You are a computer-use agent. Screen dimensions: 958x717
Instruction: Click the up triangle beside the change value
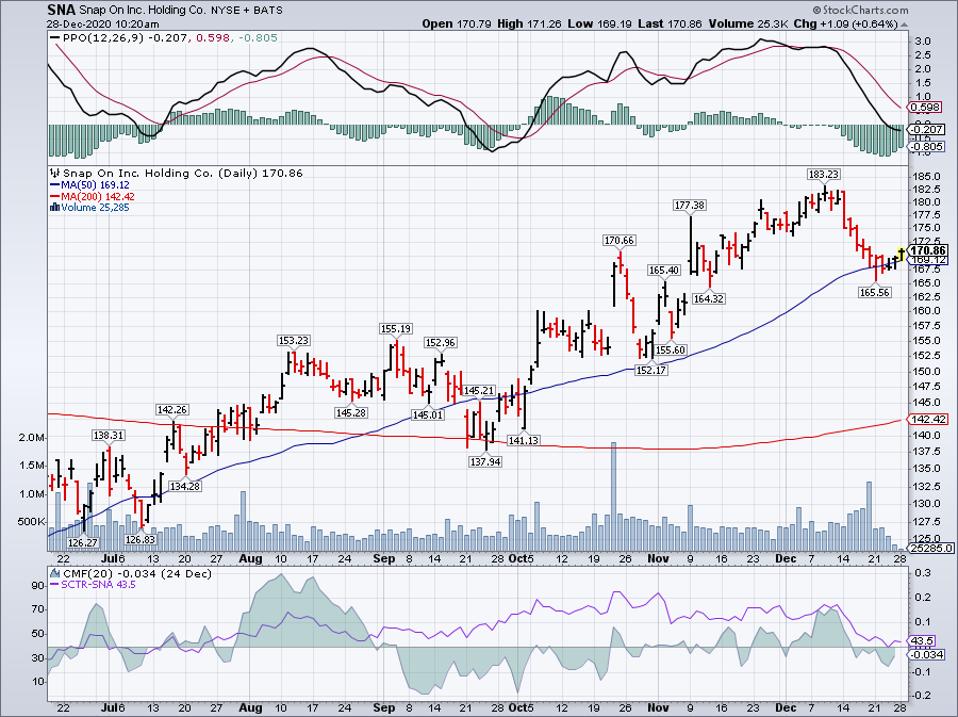pyautogui.click(x=904, y=24)
